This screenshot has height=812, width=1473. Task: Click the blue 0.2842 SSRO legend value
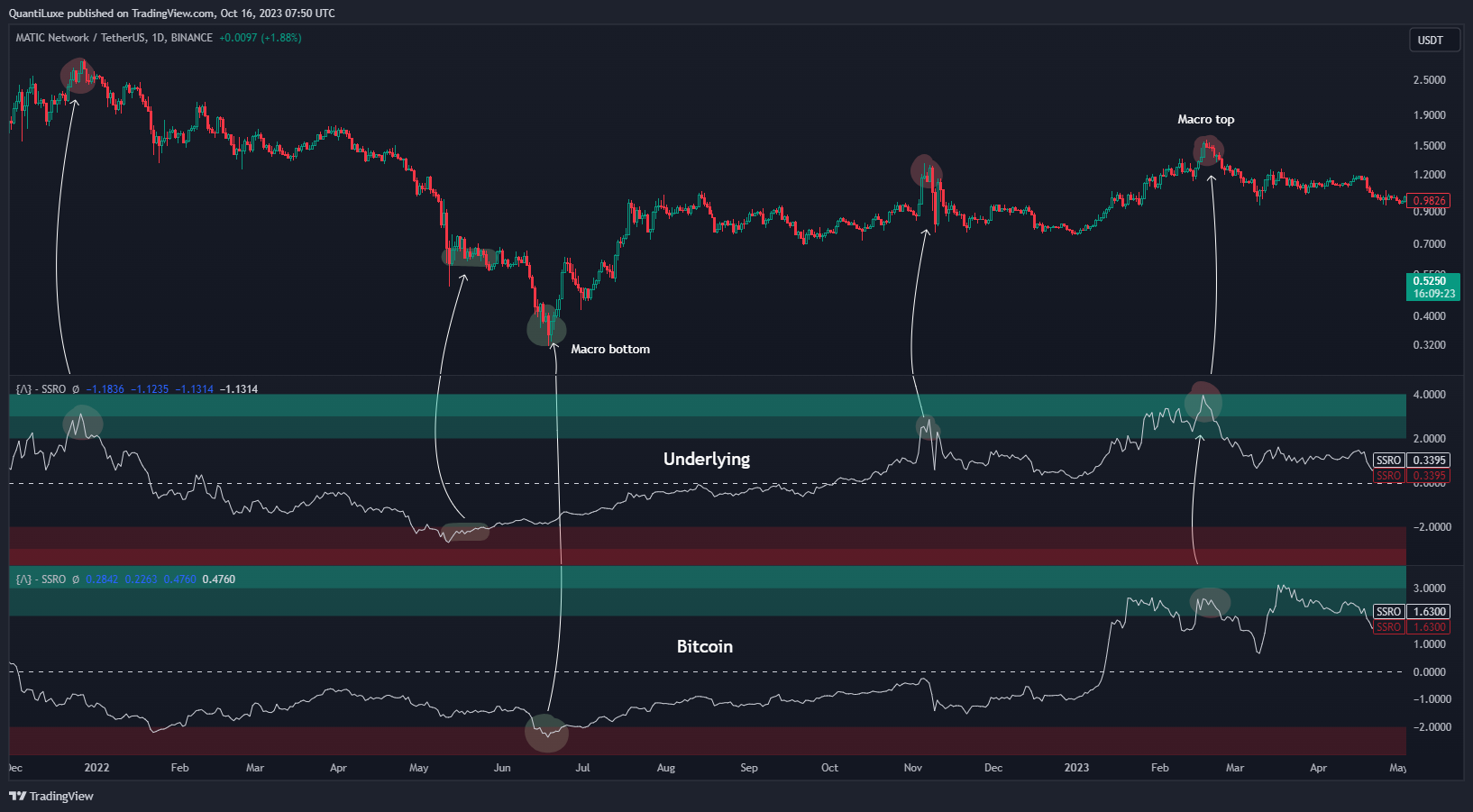tap(102, 579)
